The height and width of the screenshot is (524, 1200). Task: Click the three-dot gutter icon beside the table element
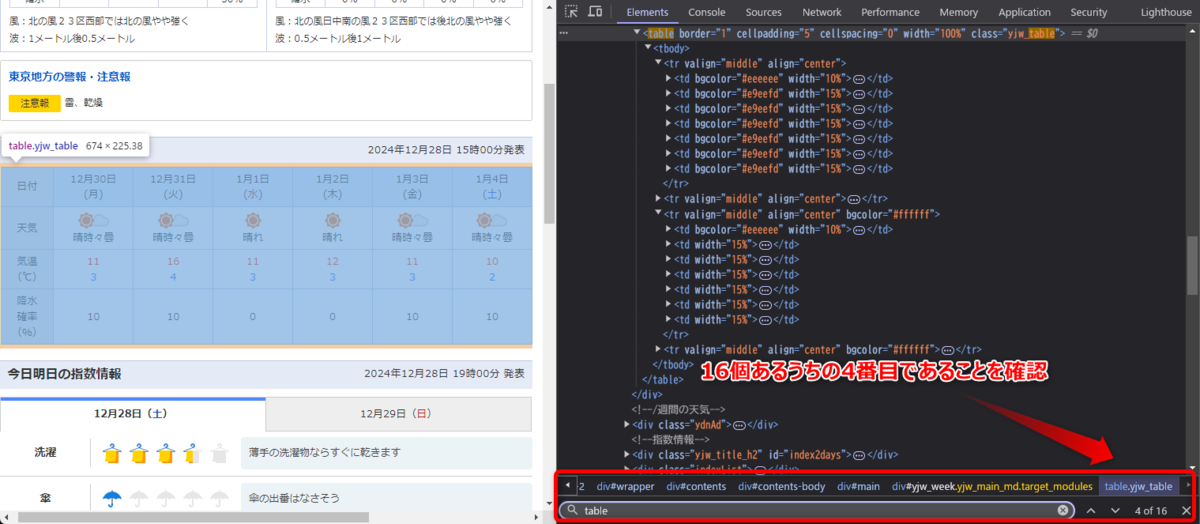pyautogui.click(x=564, y=33)
